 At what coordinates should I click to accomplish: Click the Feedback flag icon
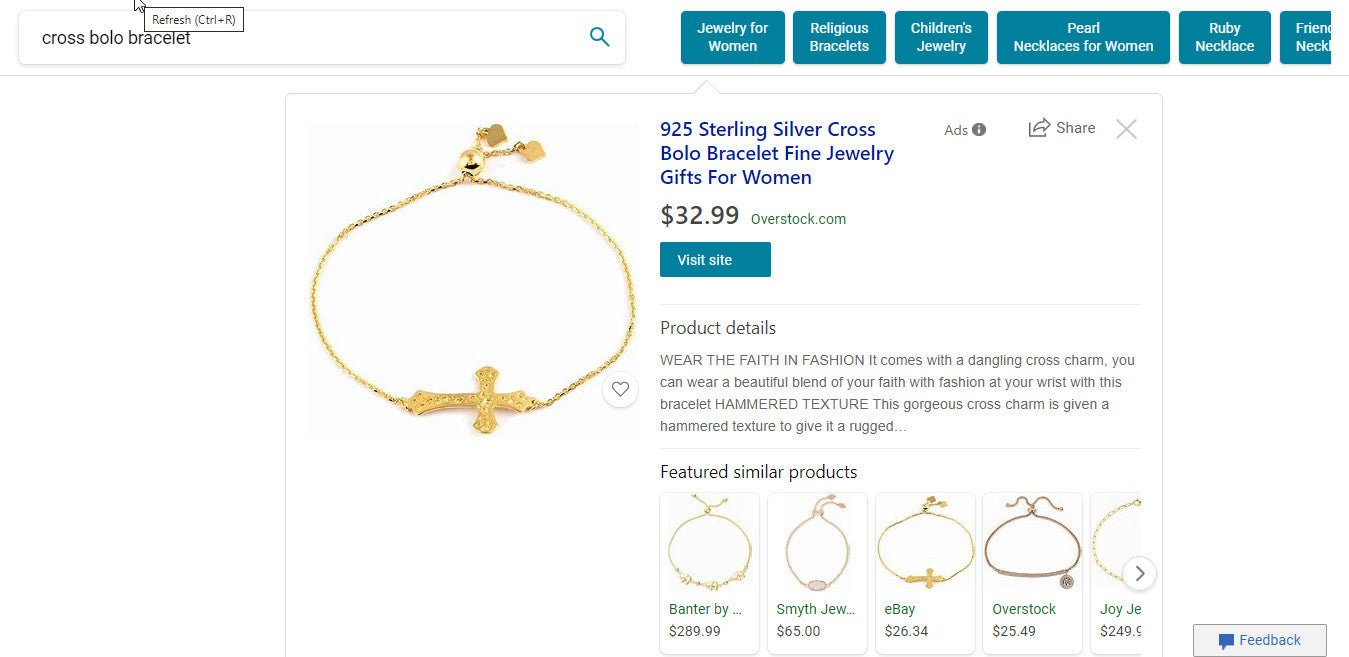point(1227,641)
